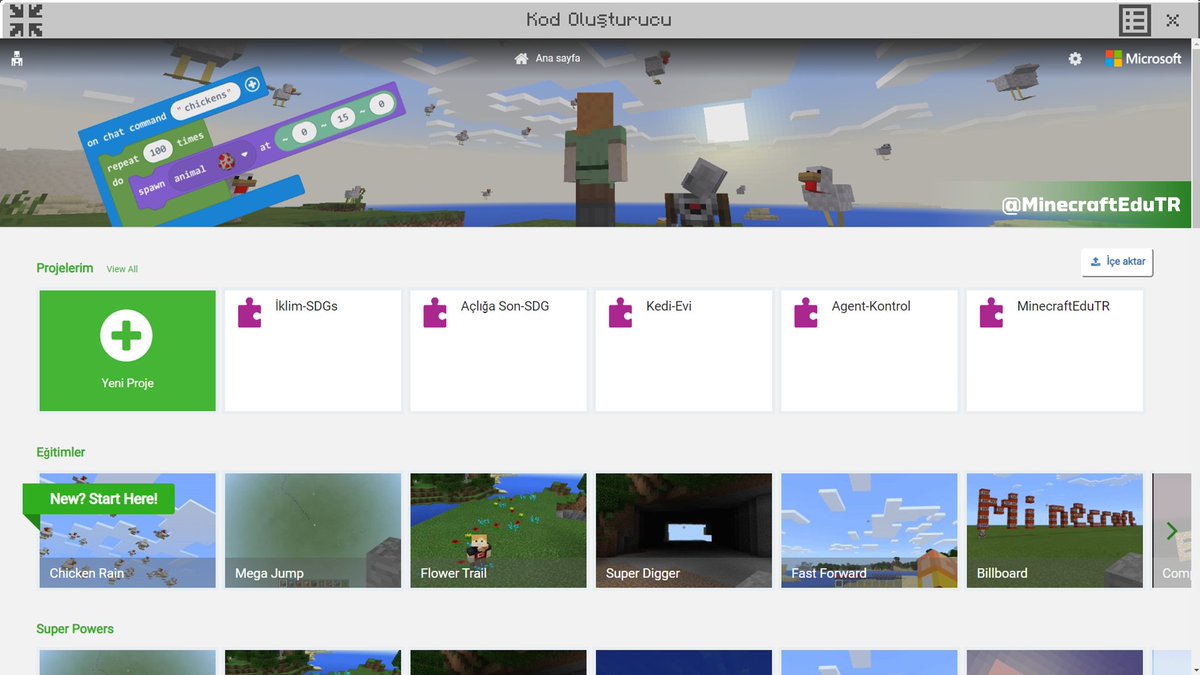Open the Kedi-Evi project
This screenshot has width=1200, height=675.
point(684,351)
